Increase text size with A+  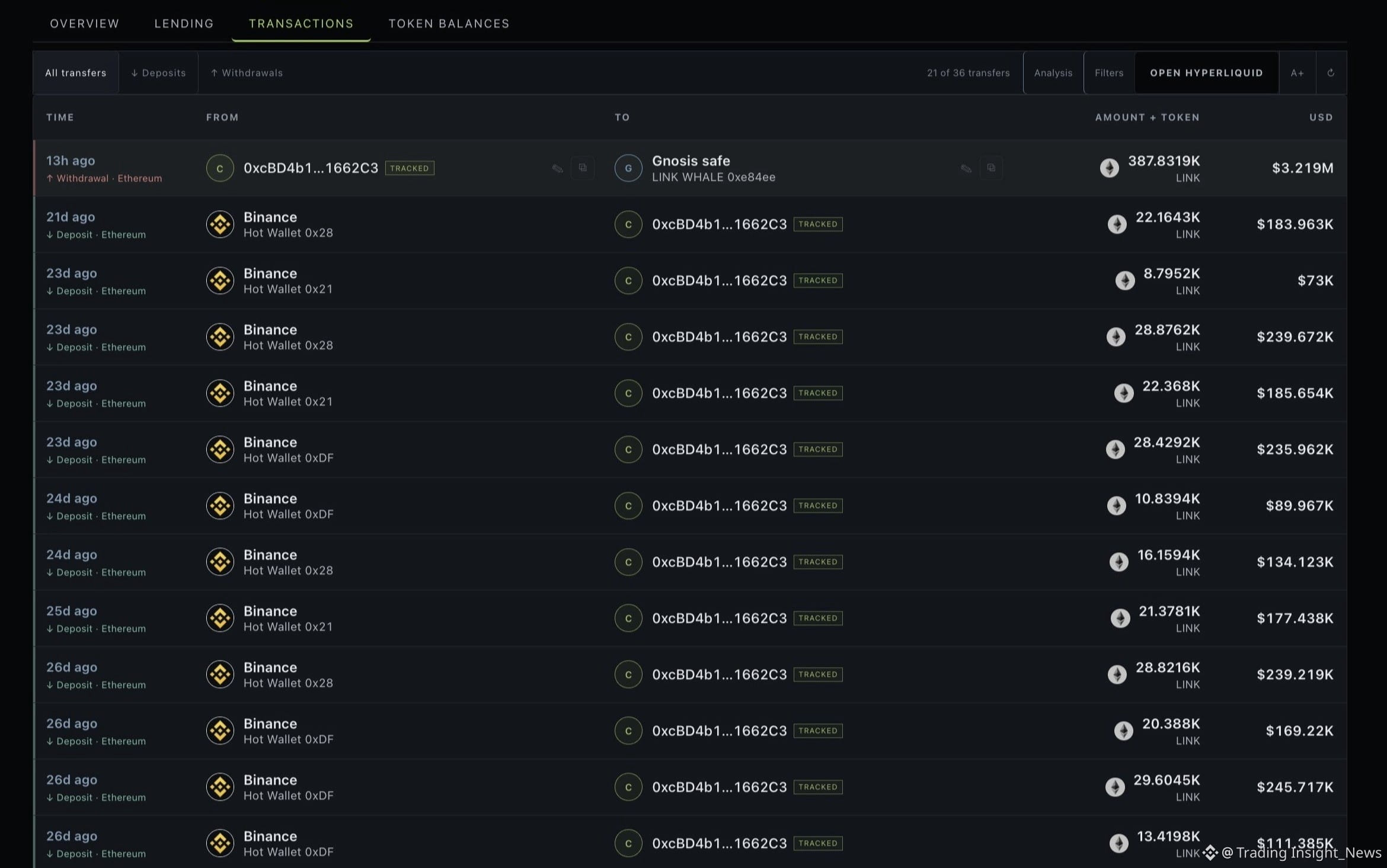tap(1297, 73)
